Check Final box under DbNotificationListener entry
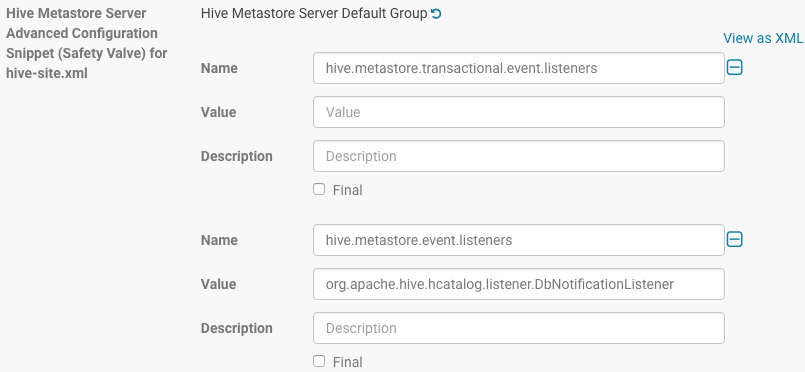The width and height of the screenshot is (805, 372). coord(319,361)
